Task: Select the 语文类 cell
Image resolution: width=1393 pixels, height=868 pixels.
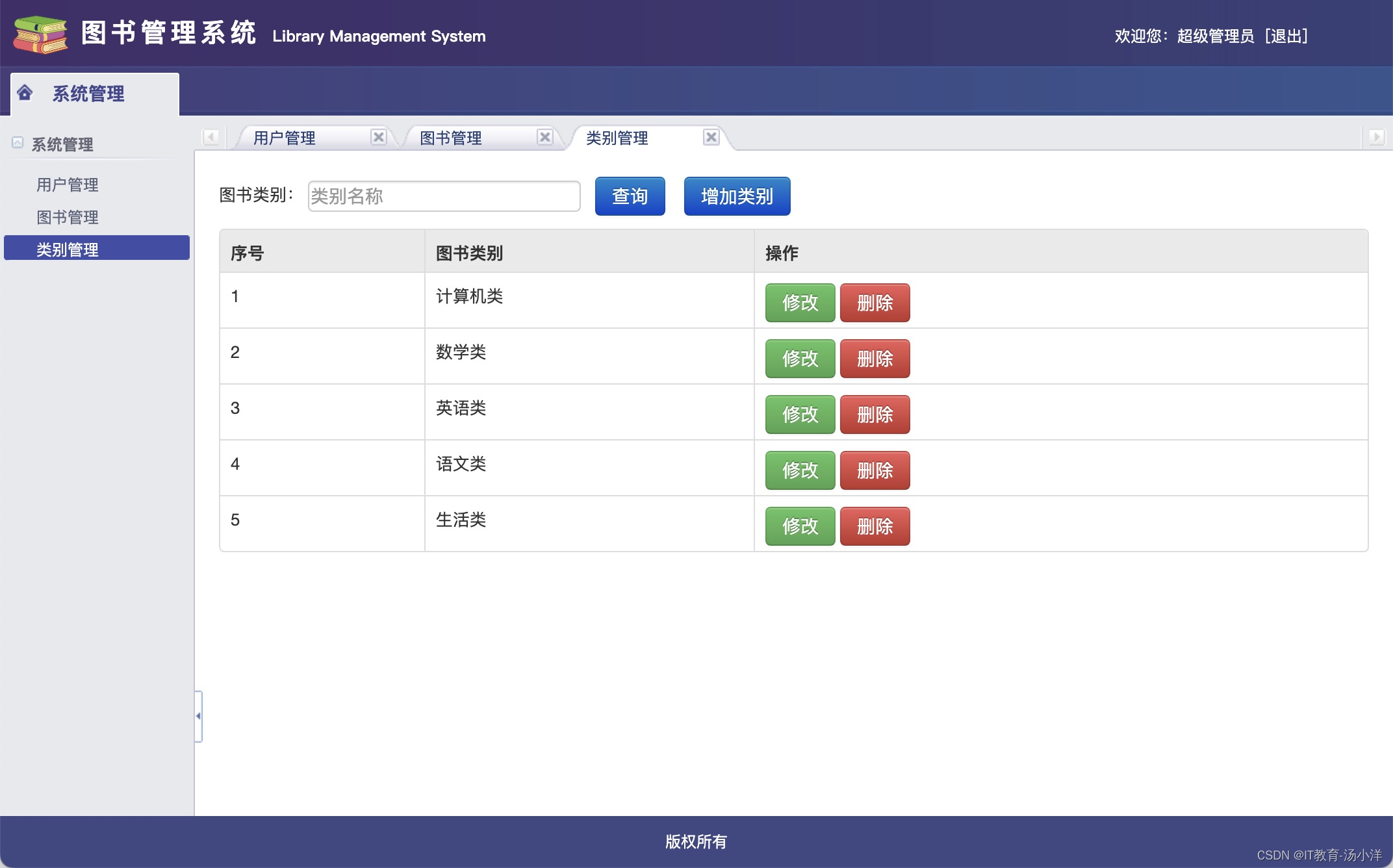Action: coord(589,468)
